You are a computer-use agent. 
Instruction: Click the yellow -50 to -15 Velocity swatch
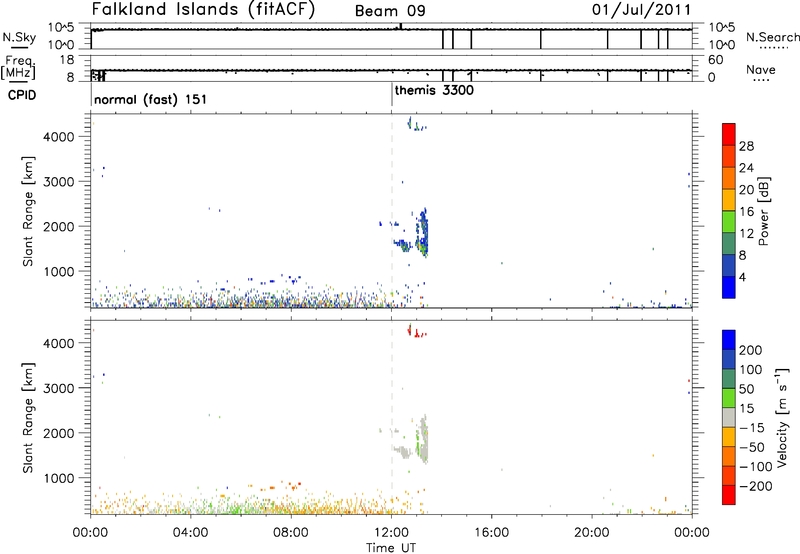pyautogui.click(x=729, y=437)
